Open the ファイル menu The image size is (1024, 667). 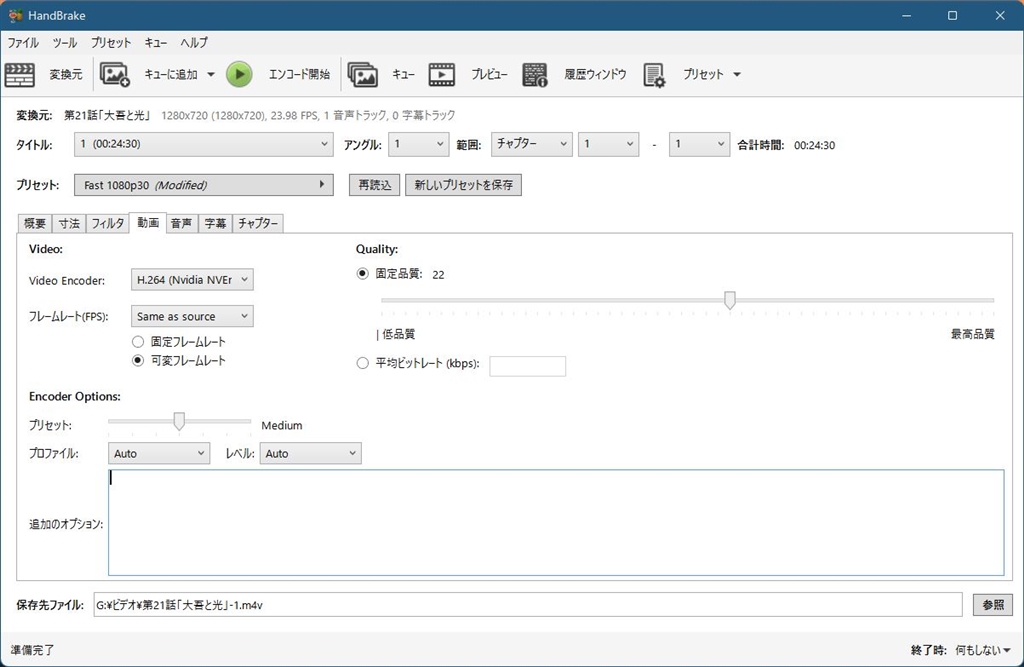tap(23, 42)
